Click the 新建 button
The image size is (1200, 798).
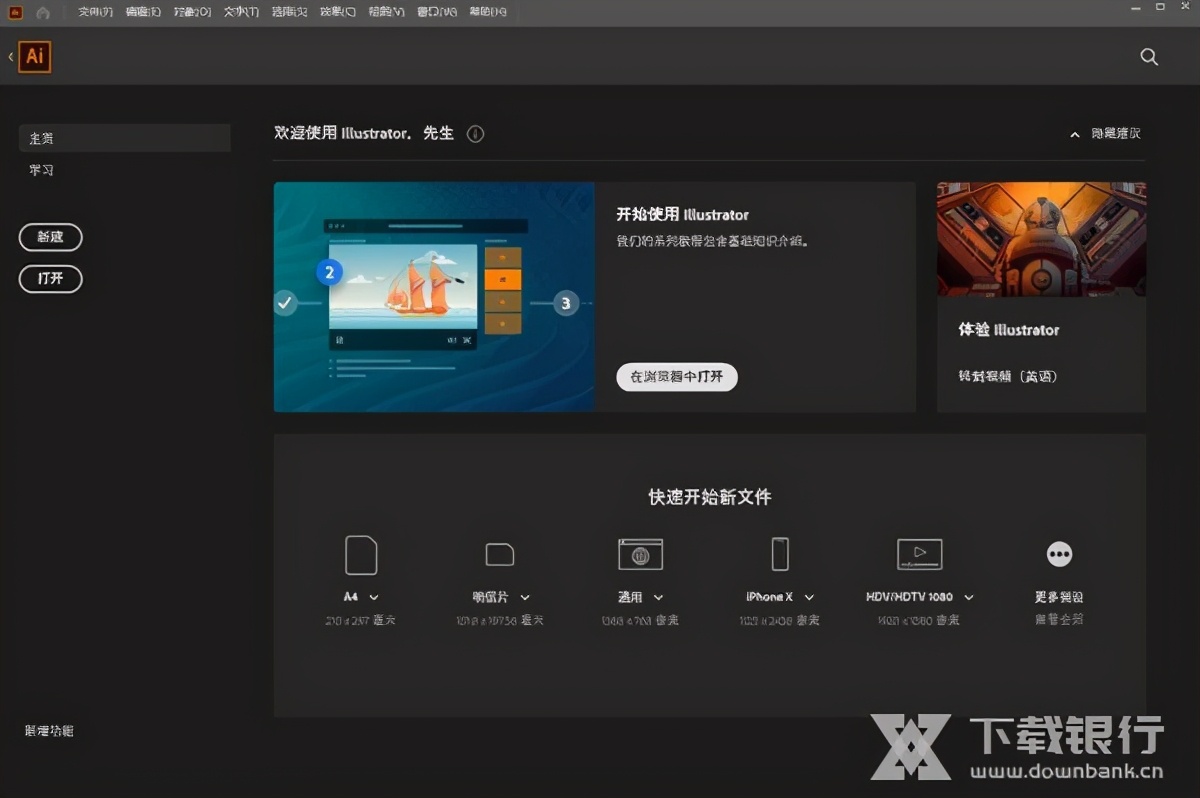click(x=51, y=237)
